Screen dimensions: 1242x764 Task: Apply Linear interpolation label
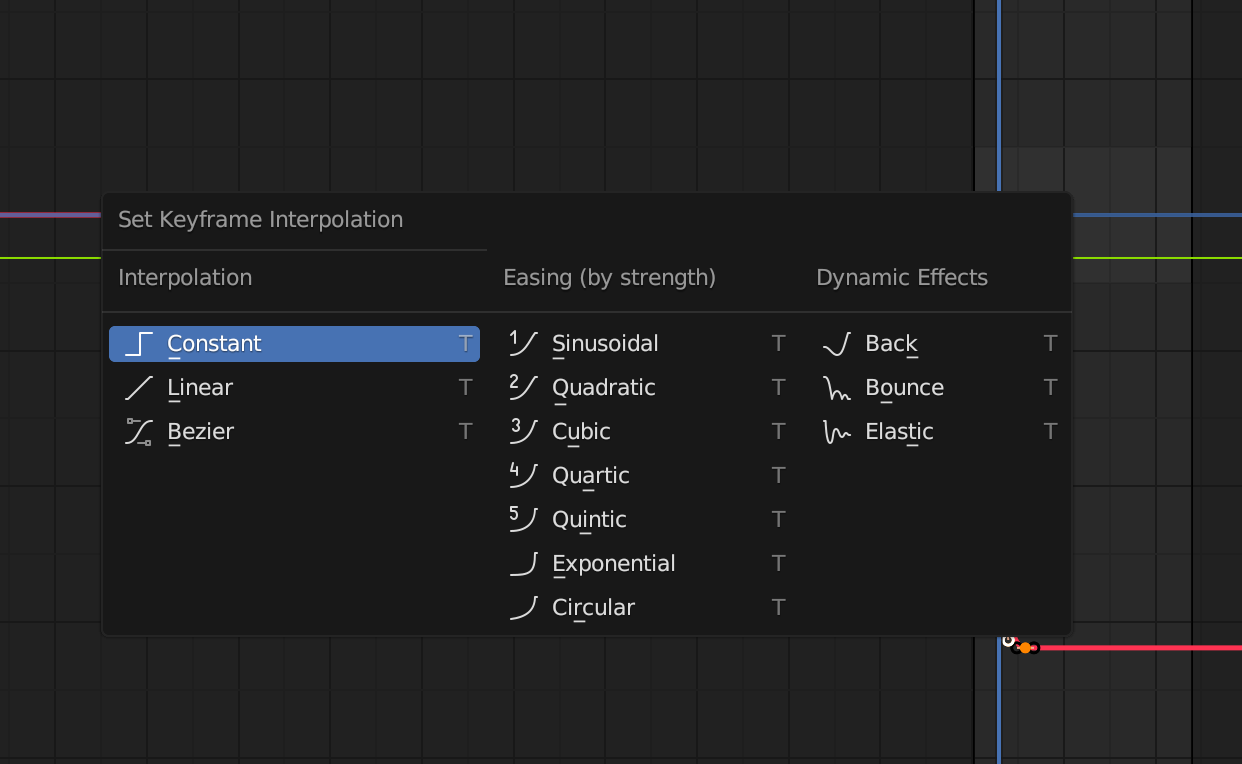[x=200, y=388]
